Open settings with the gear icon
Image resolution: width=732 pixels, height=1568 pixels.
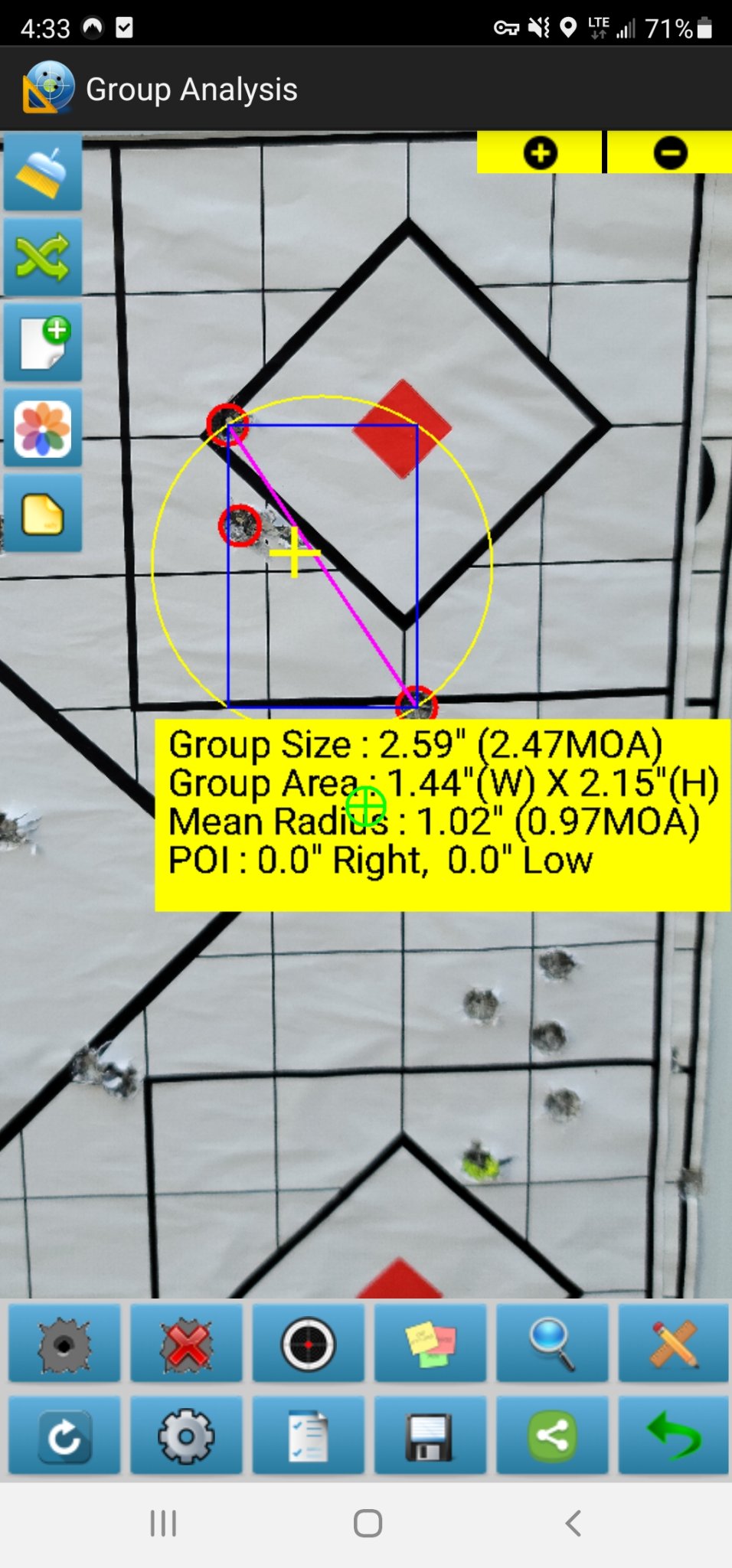pos(186,1436)
